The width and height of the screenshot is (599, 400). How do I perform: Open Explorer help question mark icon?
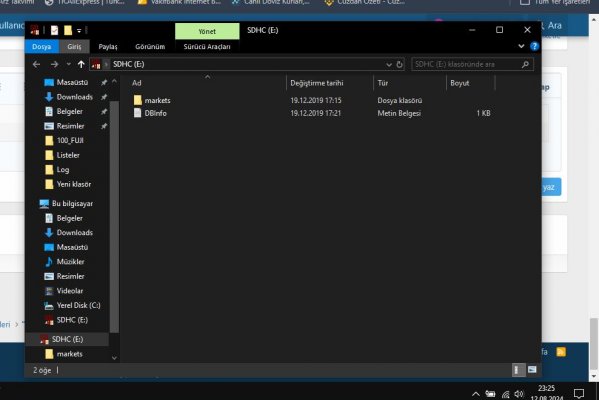(534, 46)
